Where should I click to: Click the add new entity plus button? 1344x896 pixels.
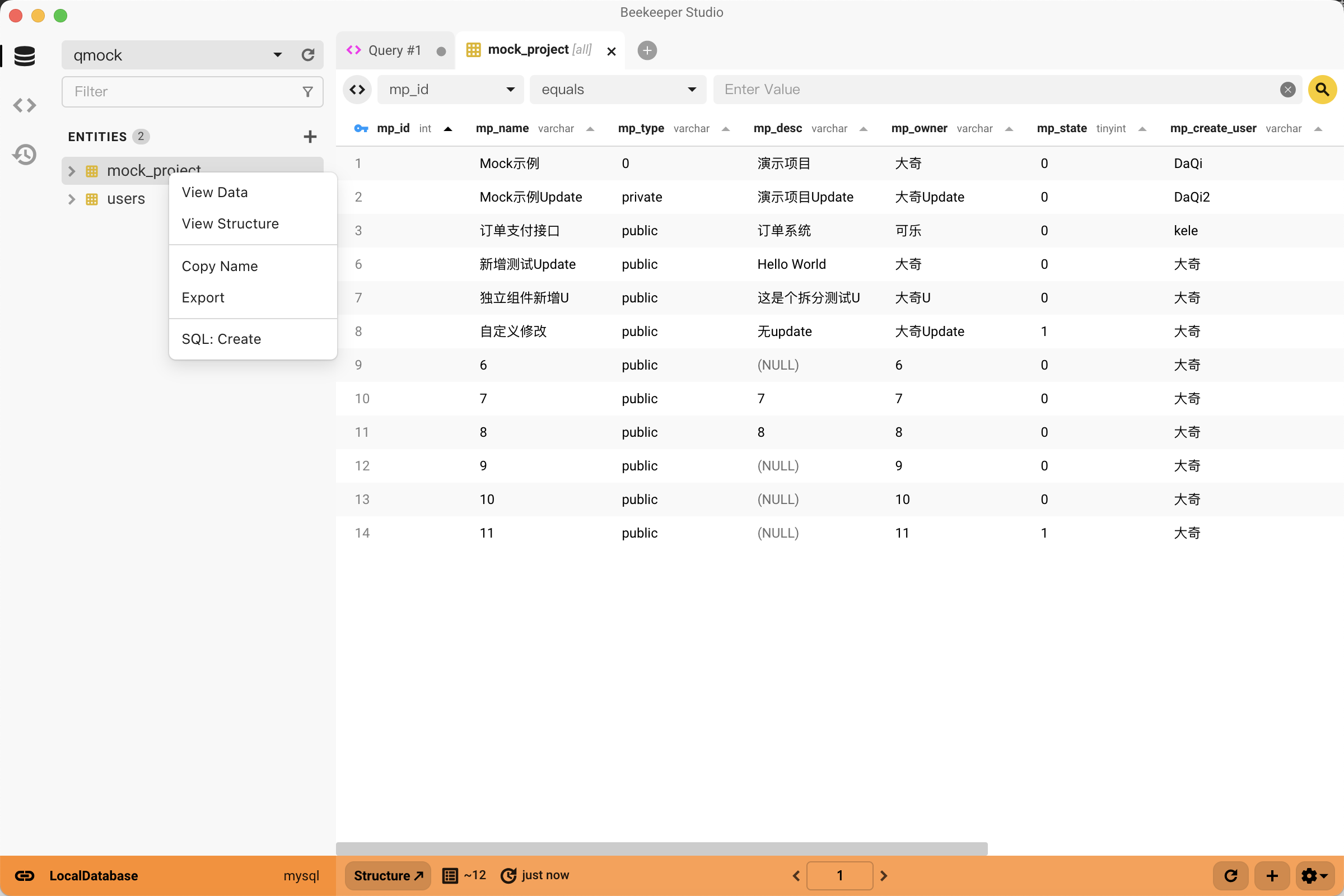[x=310, y=136]
